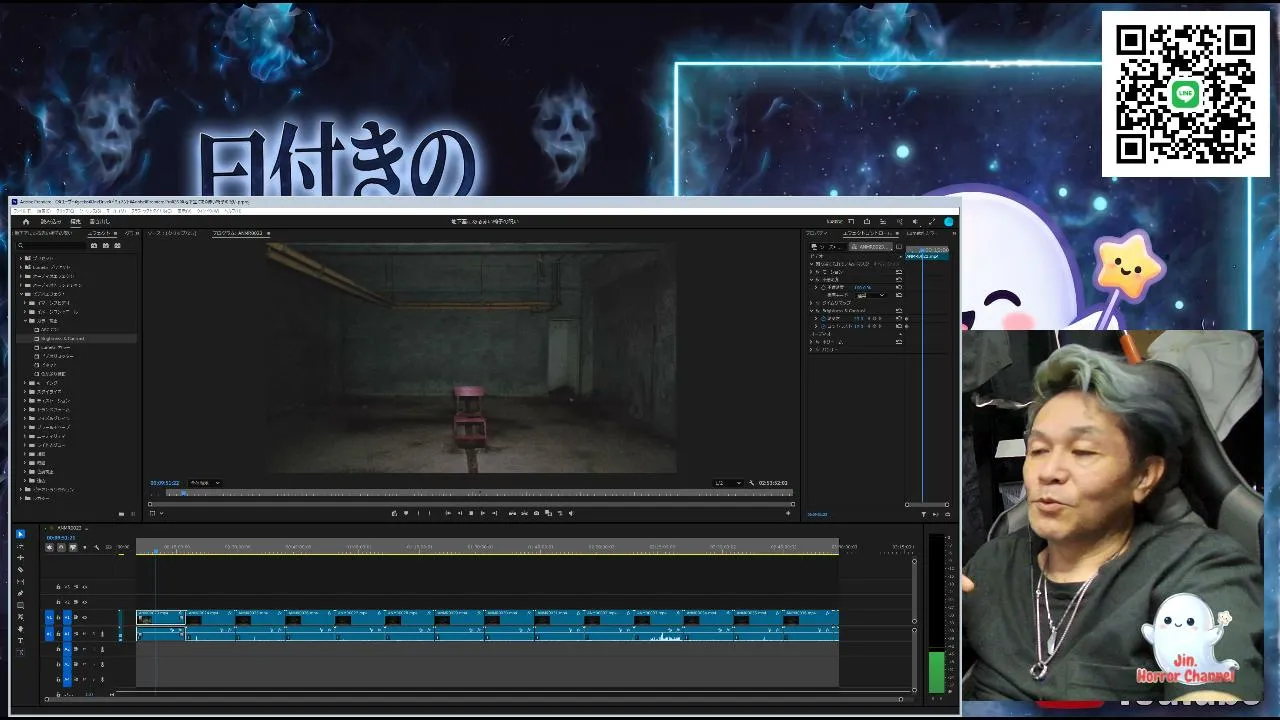The image size is (1280, 720).
Task: Toggle V1 track output eye
Action: [85, 617]
